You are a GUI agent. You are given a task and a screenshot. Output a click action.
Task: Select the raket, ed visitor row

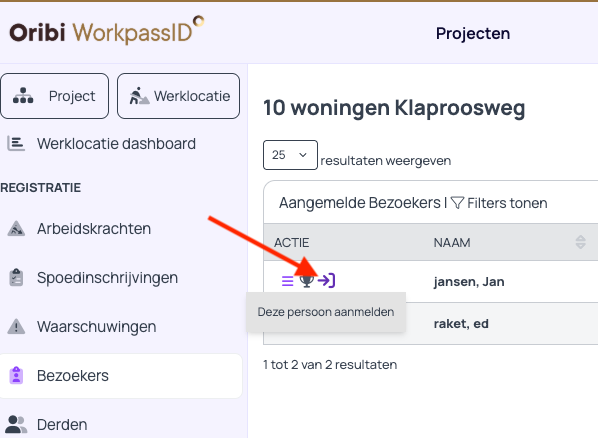[431, 324]
